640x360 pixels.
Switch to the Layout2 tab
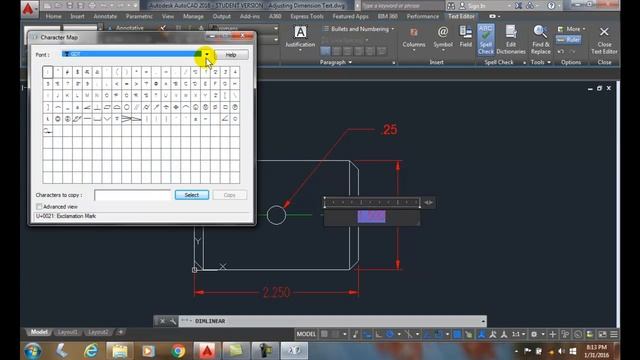click(x=98, y=332)
